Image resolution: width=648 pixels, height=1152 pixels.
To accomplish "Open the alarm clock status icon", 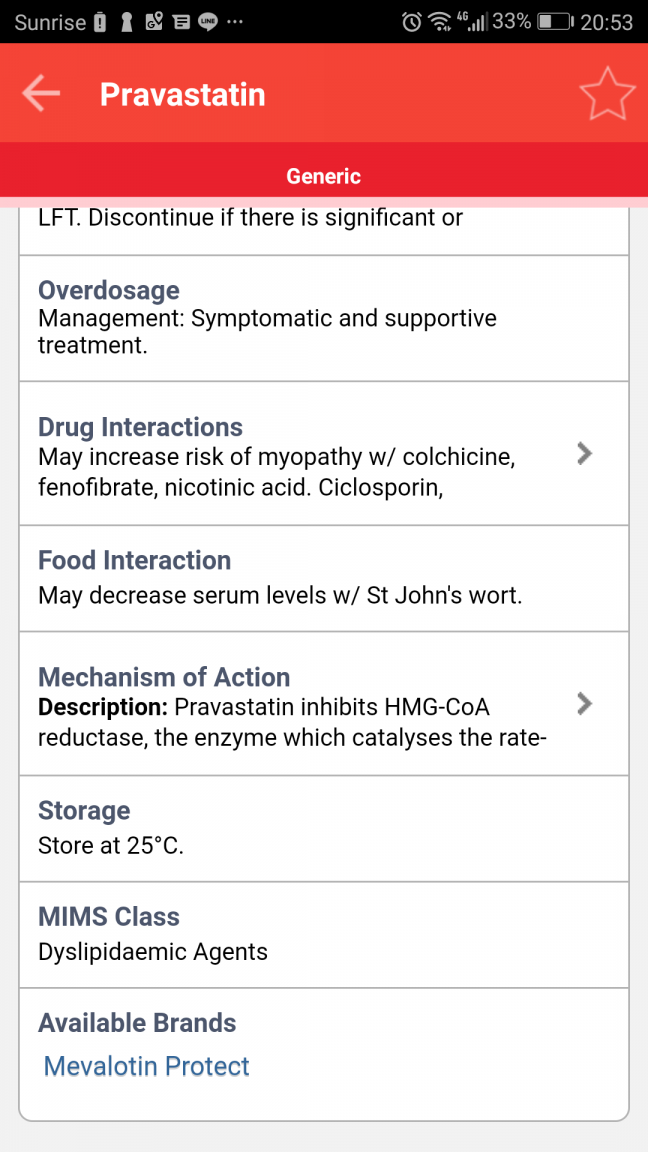I will tap(412, 22).
